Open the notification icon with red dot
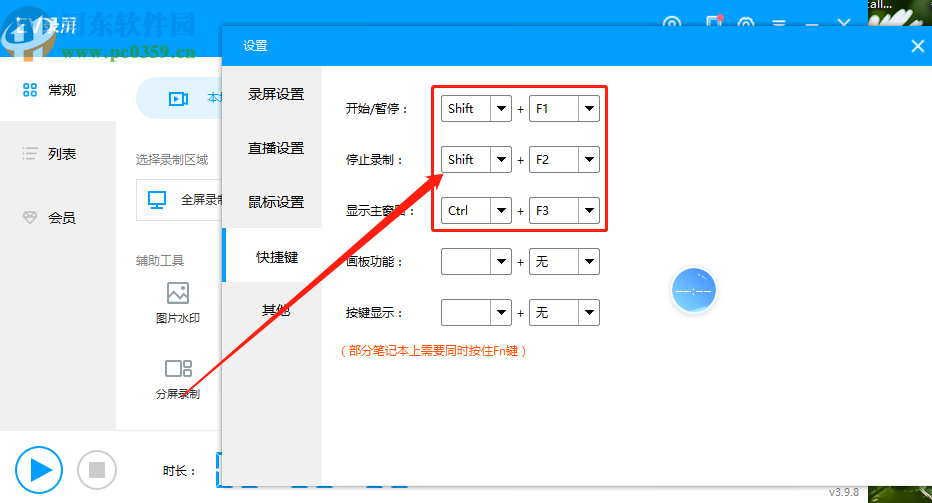Viewport: 932px width, 503px height. tap(714, 23)
